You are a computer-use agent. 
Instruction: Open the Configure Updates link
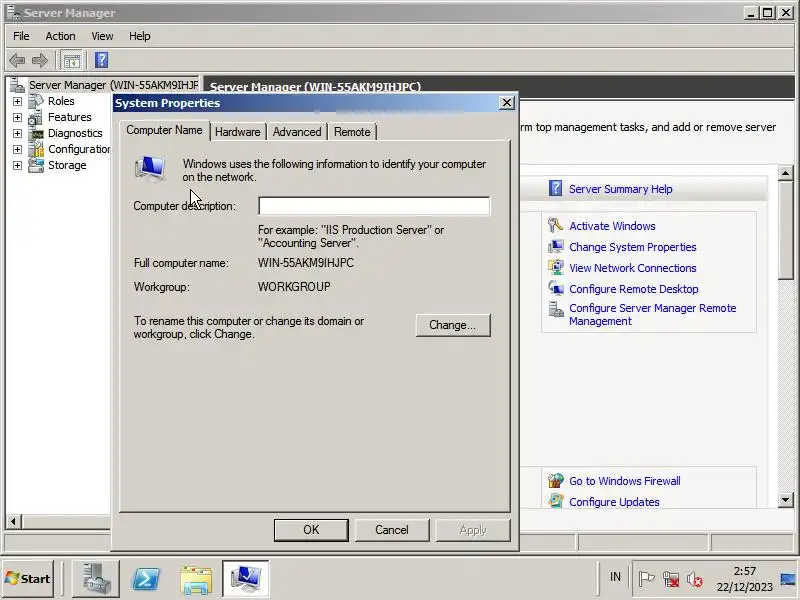[x=614, y=502]
